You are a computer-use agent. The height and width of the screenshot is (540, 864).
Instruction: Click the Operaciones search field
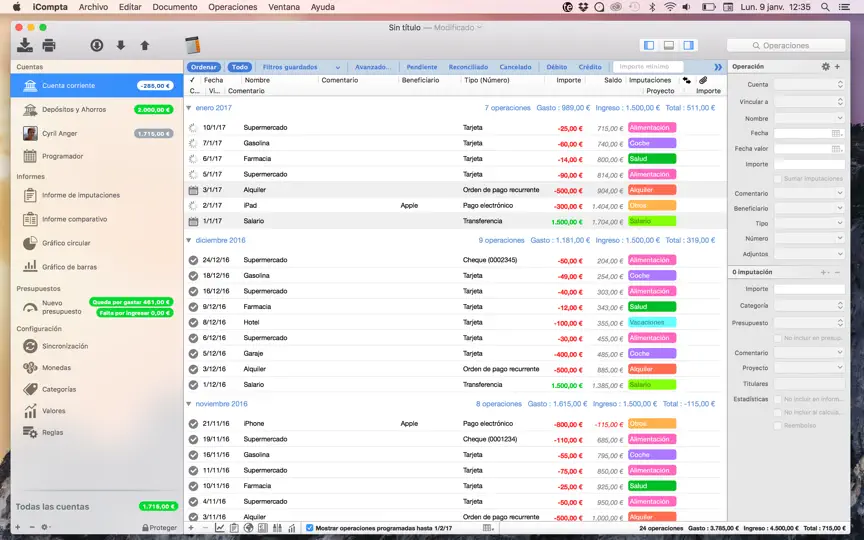(x=786, y=46)
